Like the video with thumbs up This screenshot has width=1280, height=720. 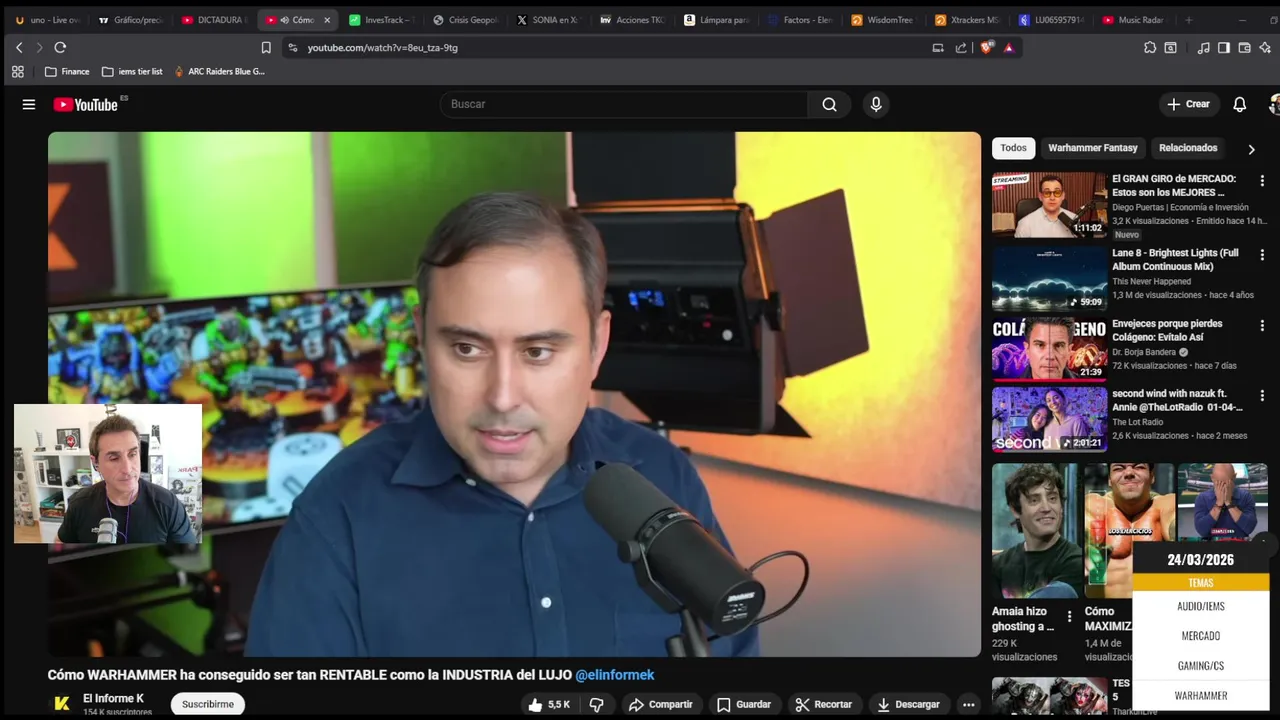tap(549, 704)
